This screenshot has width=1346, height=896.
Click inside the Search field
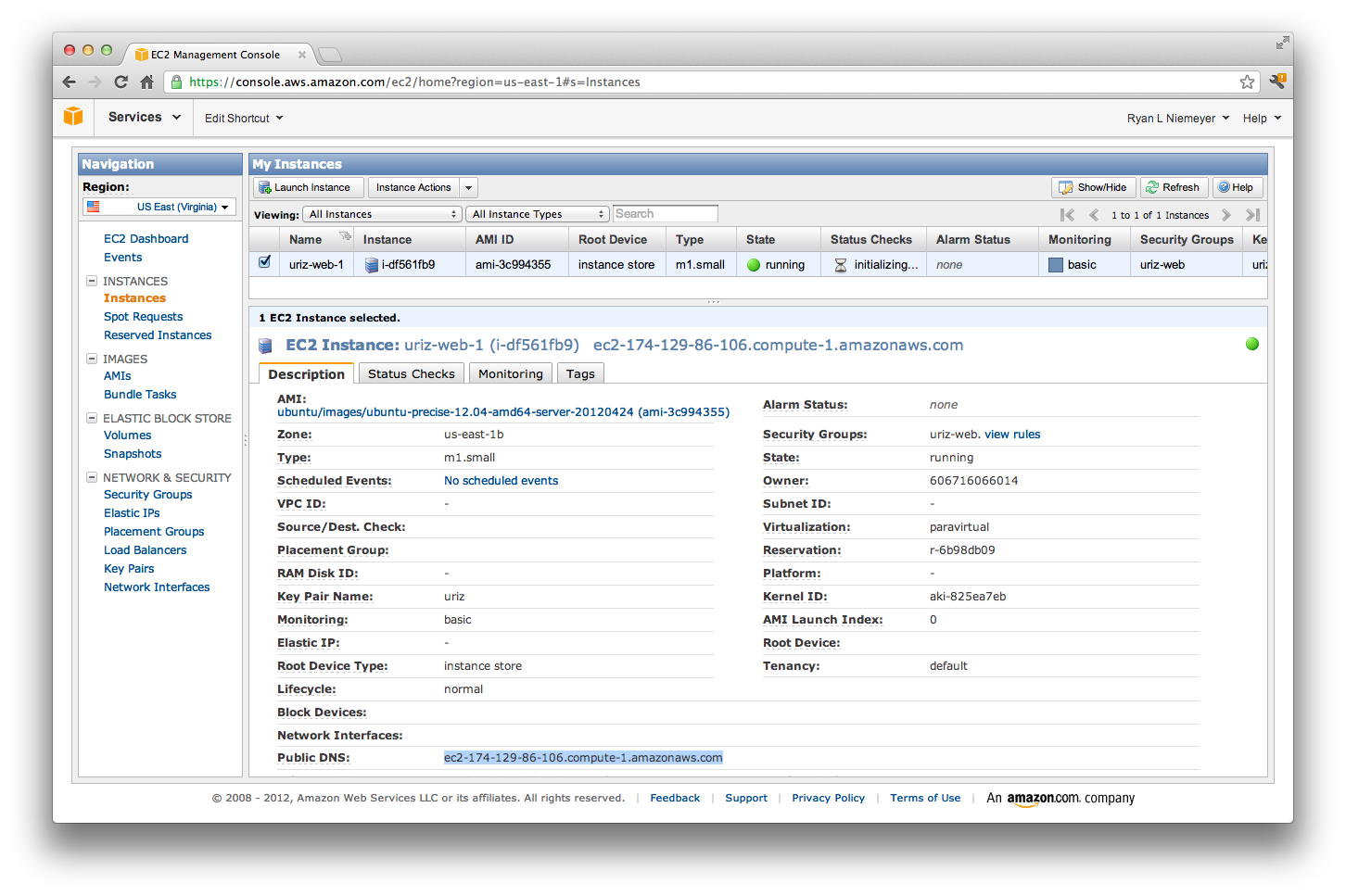[x=665, y=213]
